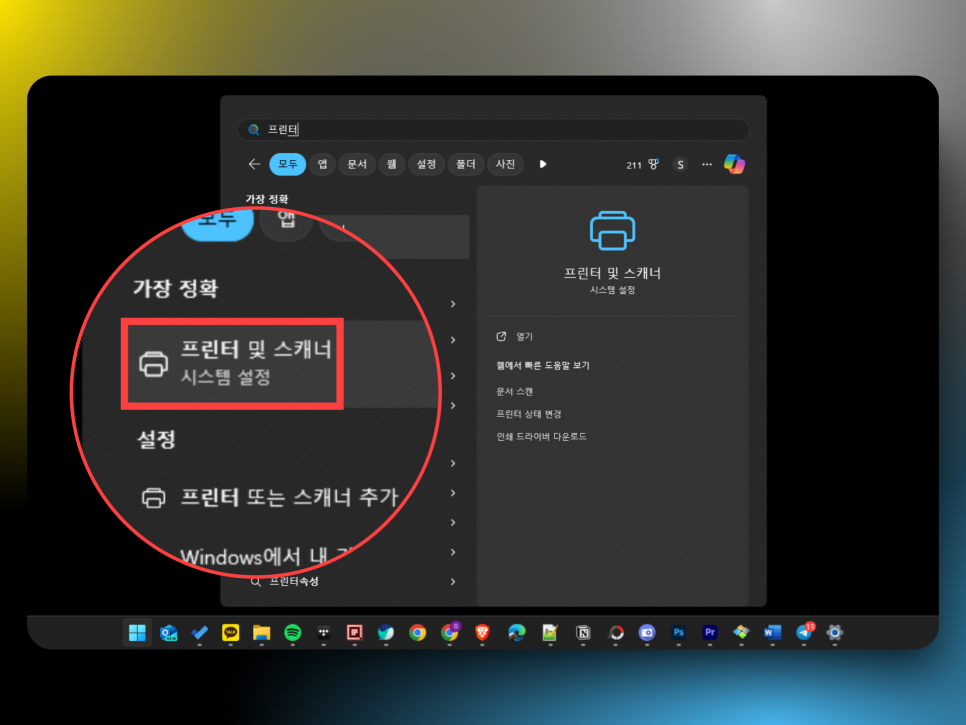Click the 프린터 및 스캐너 title in preview pane
The image size is (966, 725).
click(612, 273)
